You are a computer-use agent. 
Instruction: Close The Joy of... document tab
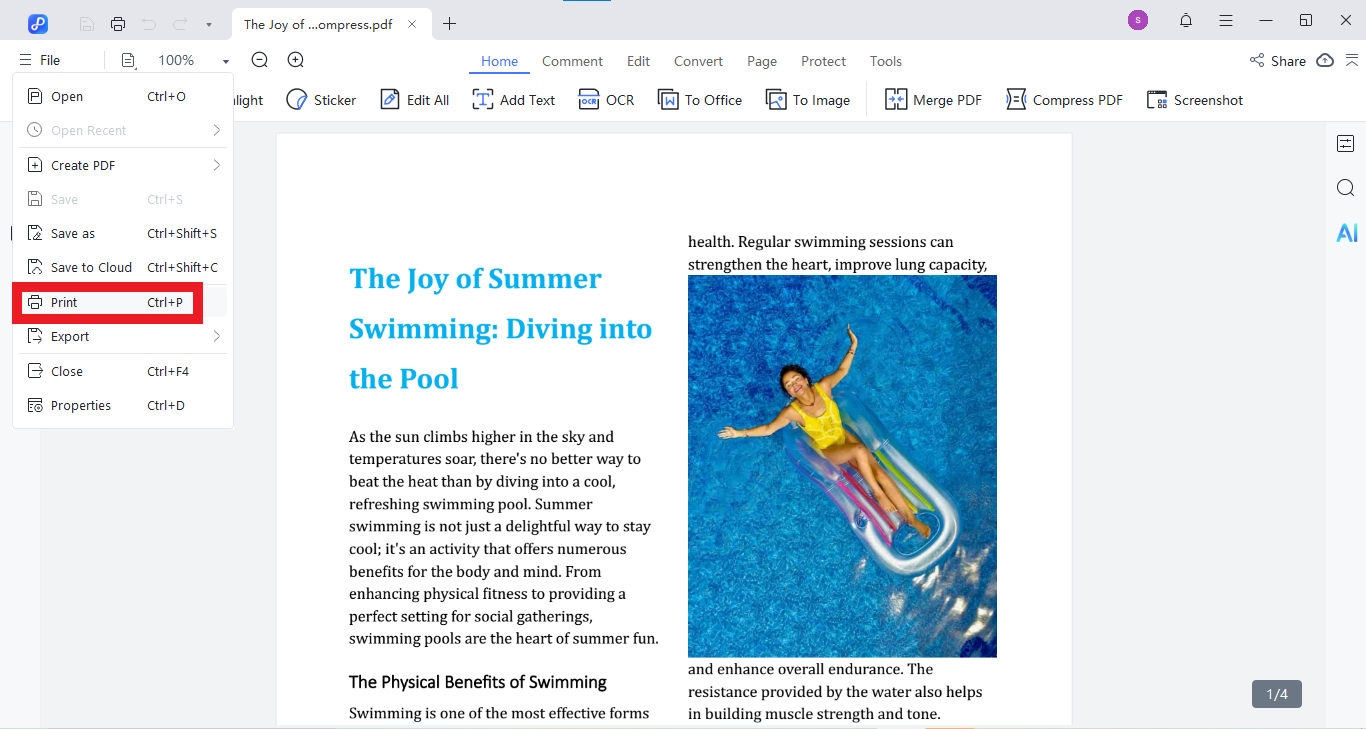coord(412,24)
